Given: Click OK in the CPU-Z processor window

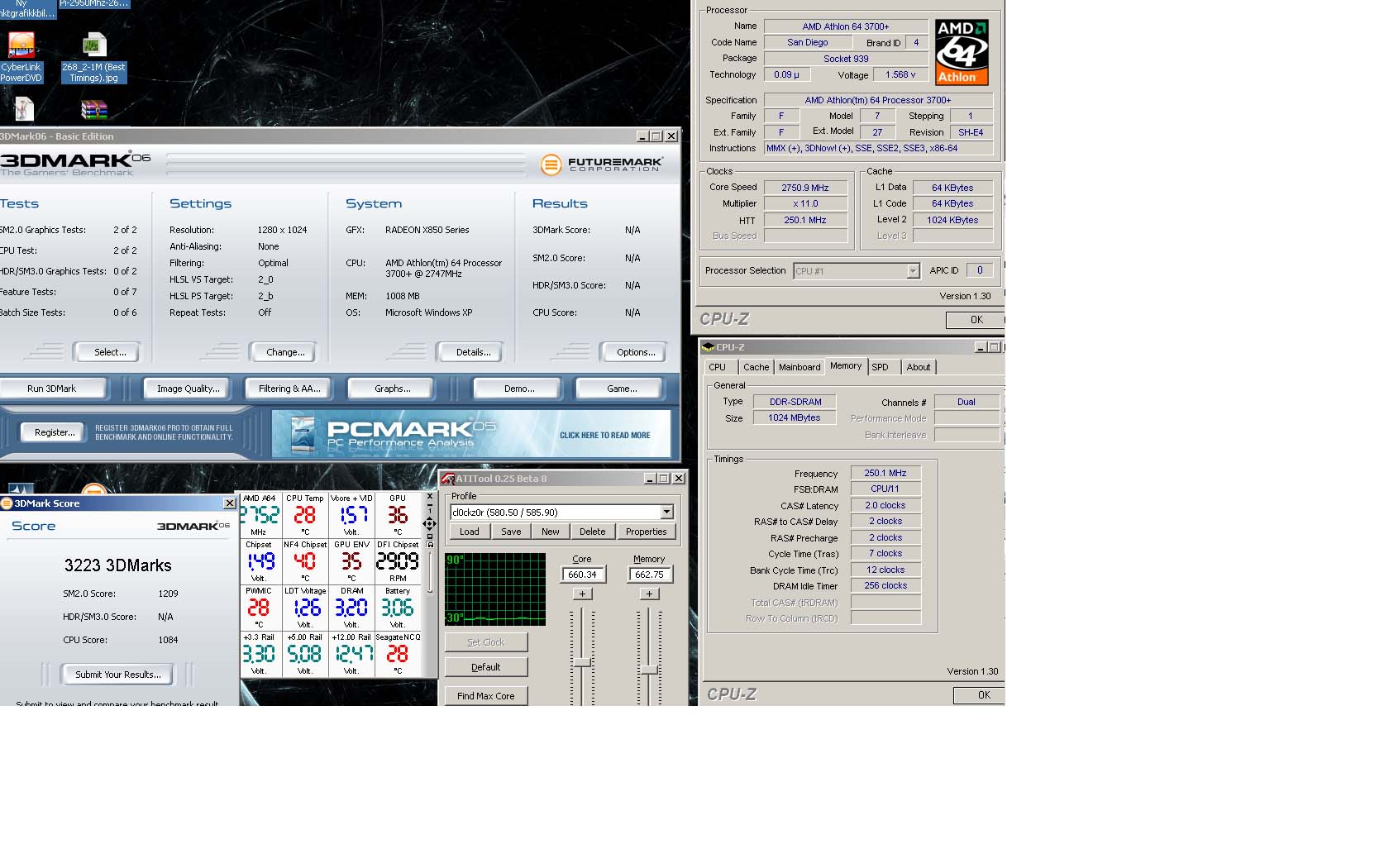Looking at the screenshot, I should point(976,320).
